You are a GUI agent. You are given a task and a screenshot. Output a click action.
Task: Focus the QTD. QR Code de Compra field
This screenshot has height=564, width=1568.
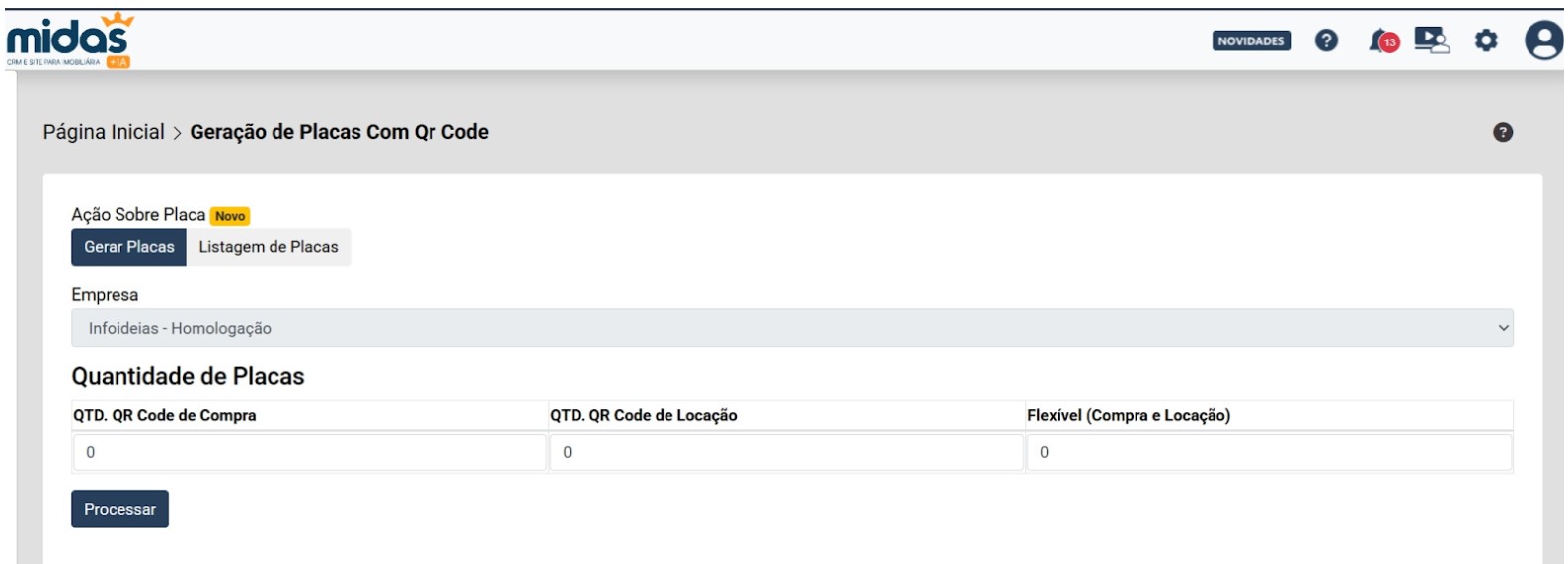coord(309,452)
